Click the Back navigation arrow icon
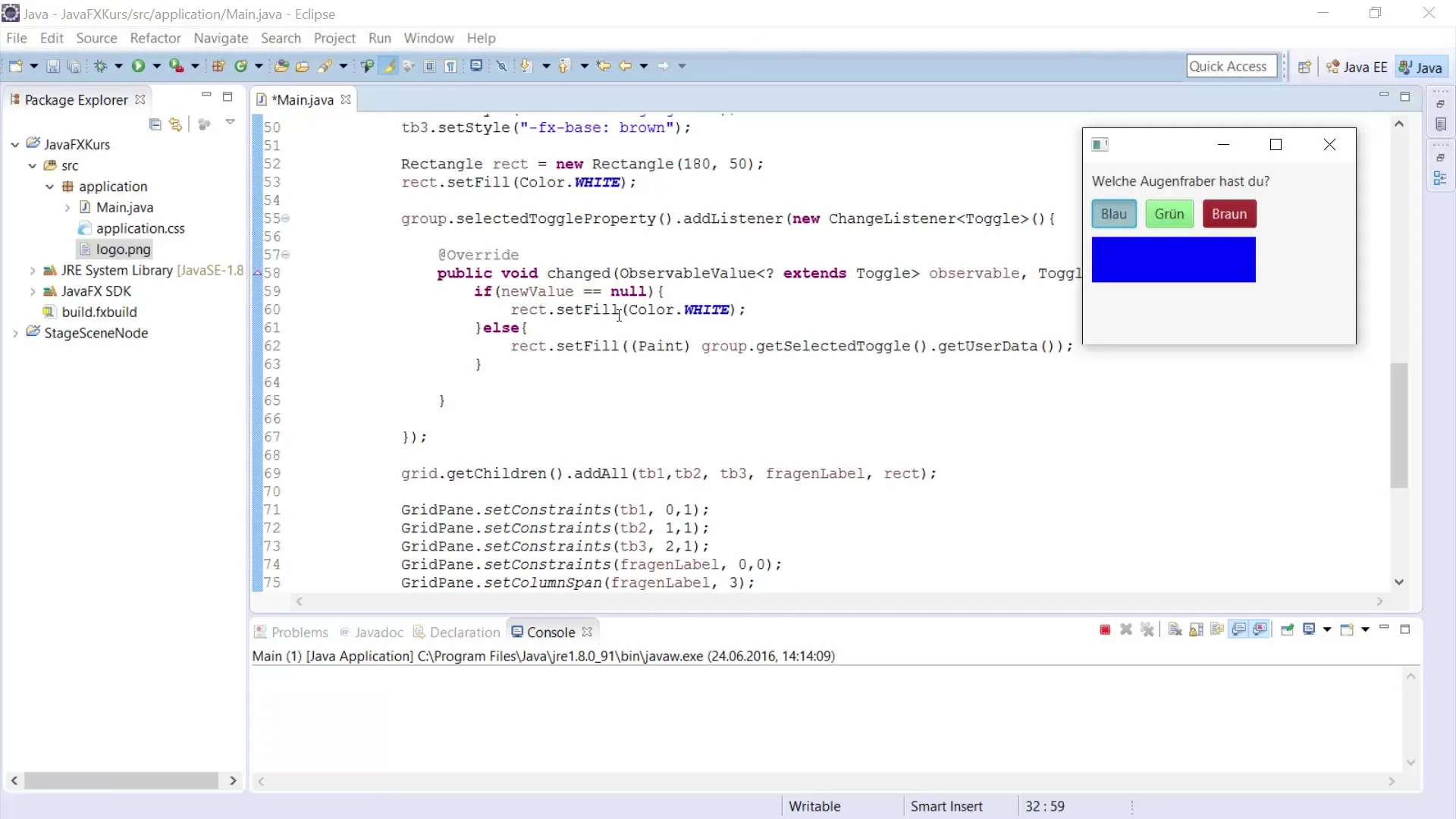 [x=625, y=66]
